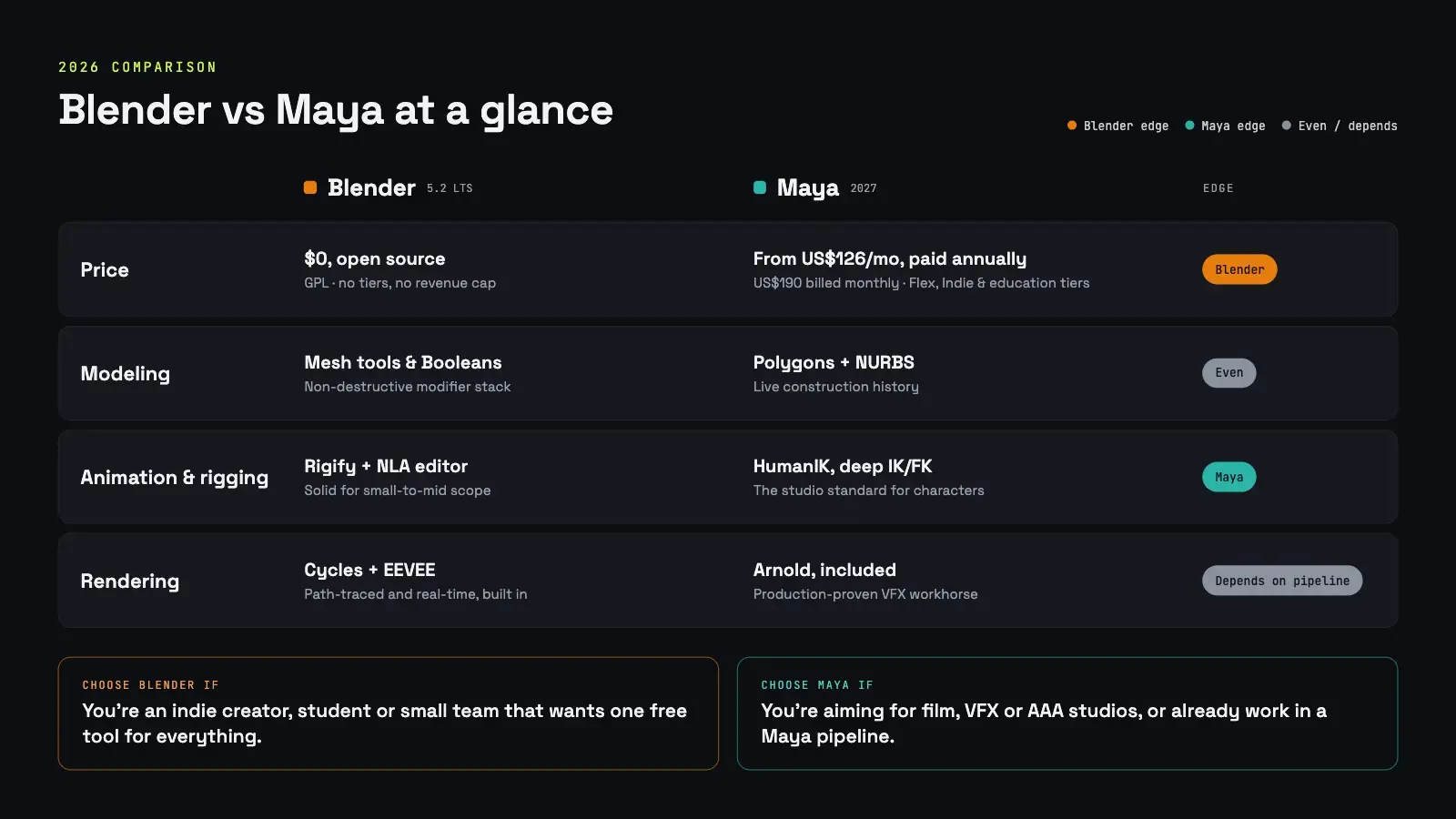Click 'Mesh tools & Booleans' text

pos(403,362)
